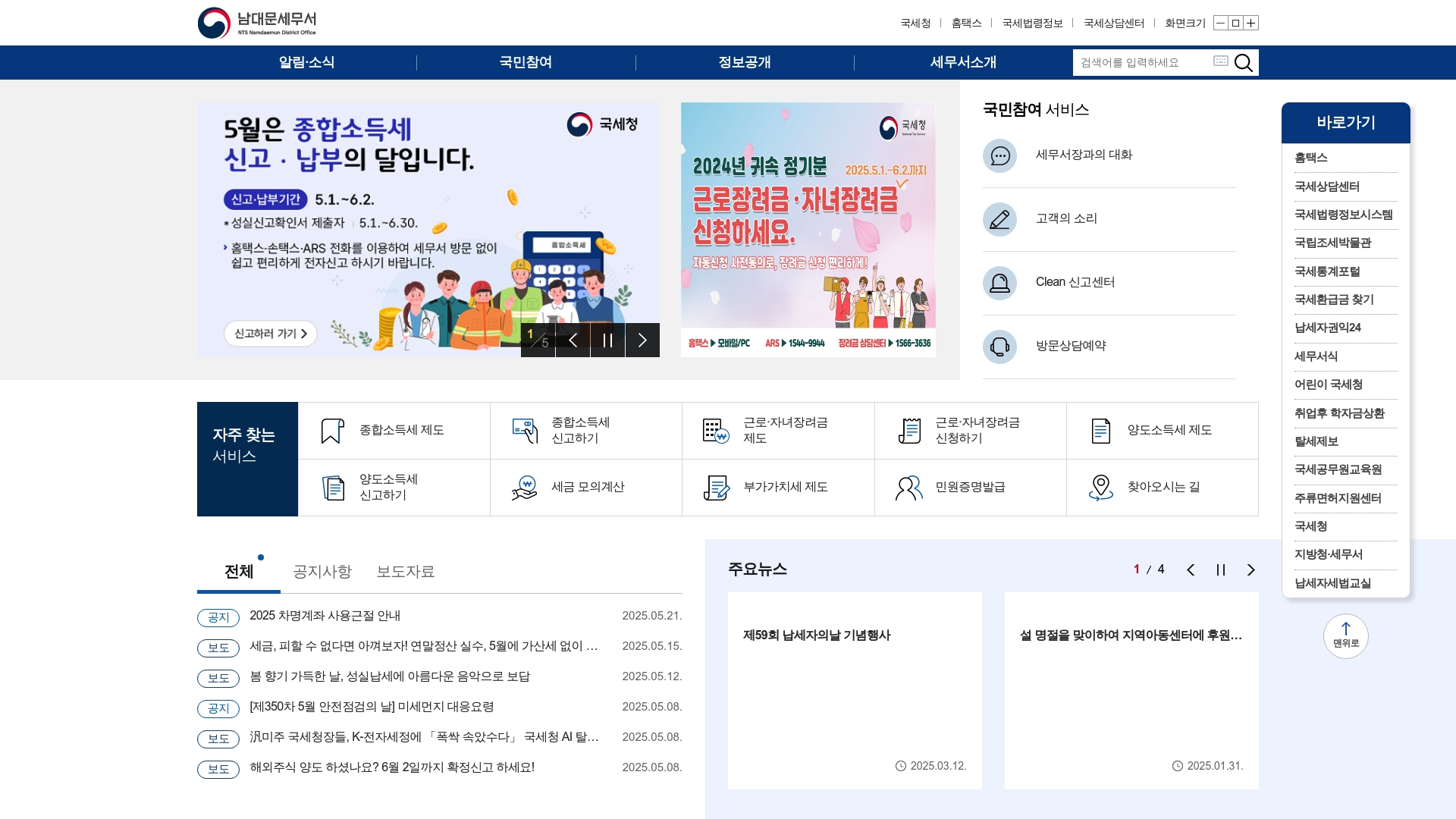Pause the main banner slideshow
1456x819 pixels.
607,340
